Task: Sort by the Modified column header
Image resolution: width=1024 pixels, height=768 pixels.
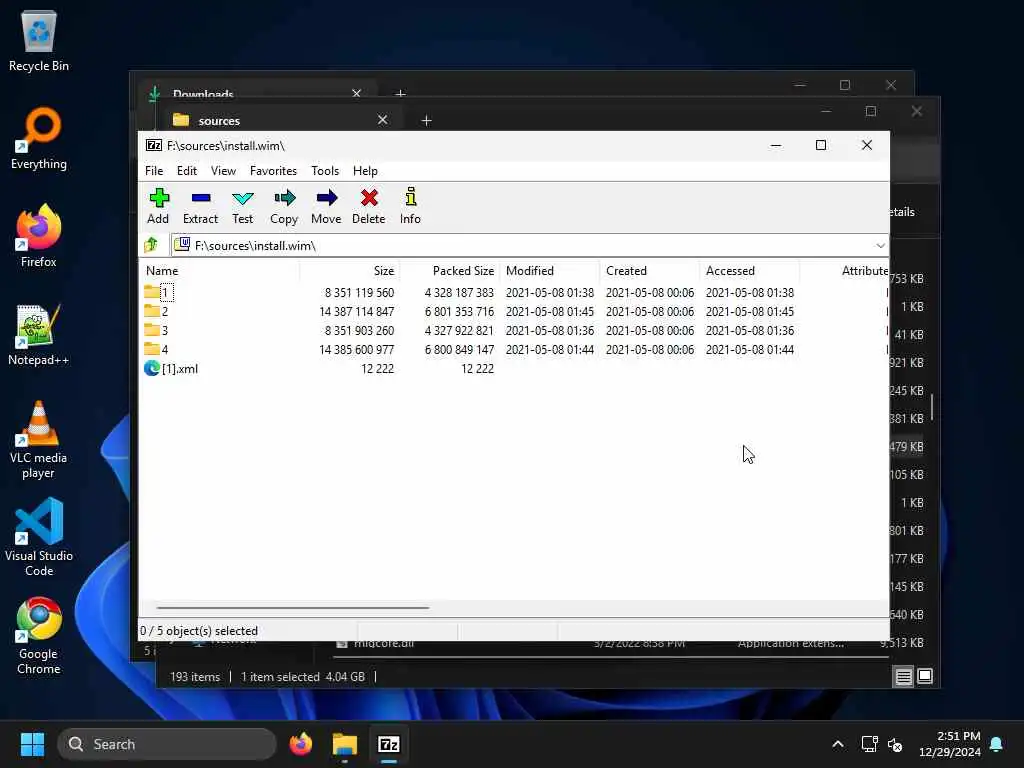Action: click(549, 270)
